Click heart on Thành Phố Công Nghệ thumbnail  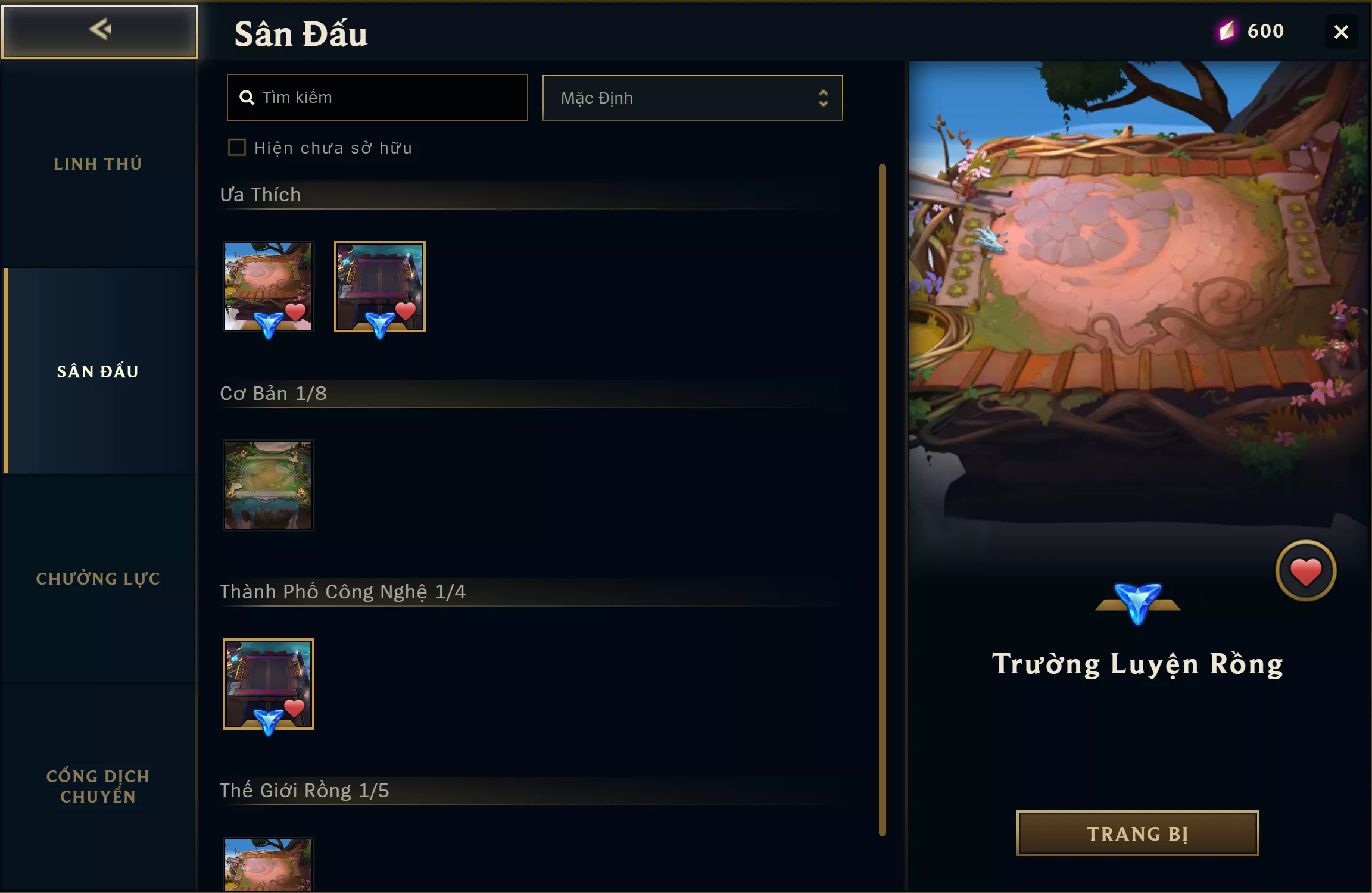pyautogui.click(x=294, y=708)
